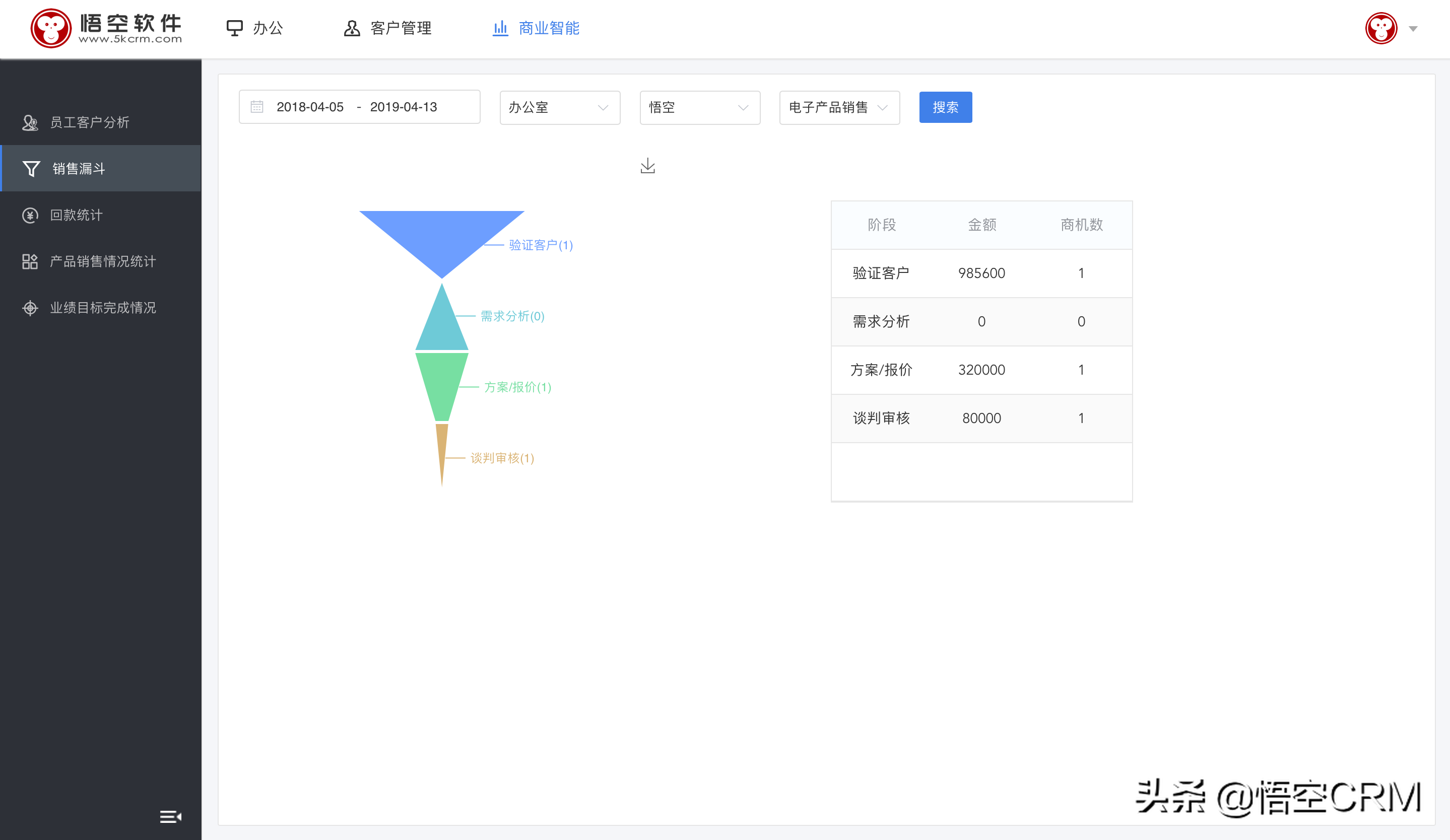Click the 悟空软件 monkey logo

[52, 27]
